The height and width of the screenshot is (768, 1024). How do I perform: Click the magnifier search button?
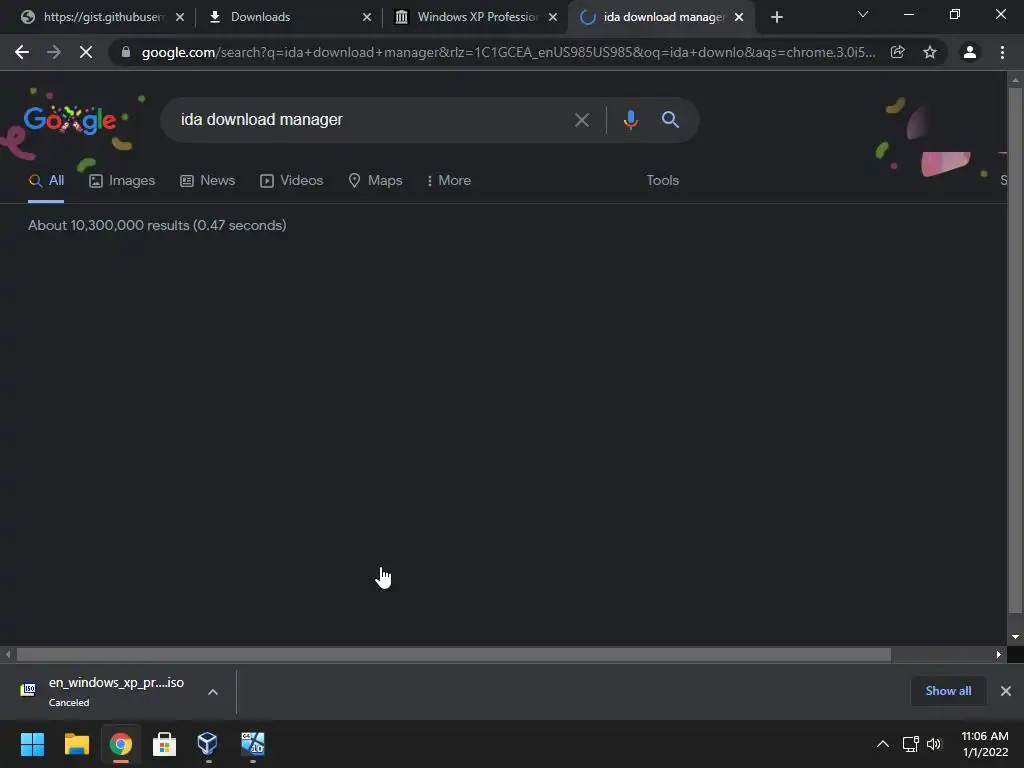click(671, 120)
